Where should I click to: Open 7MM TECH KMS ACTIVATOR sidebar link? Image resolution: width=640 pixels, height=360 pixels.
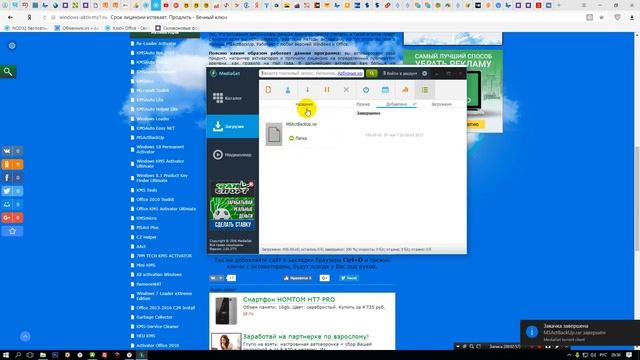pos(164,256)
